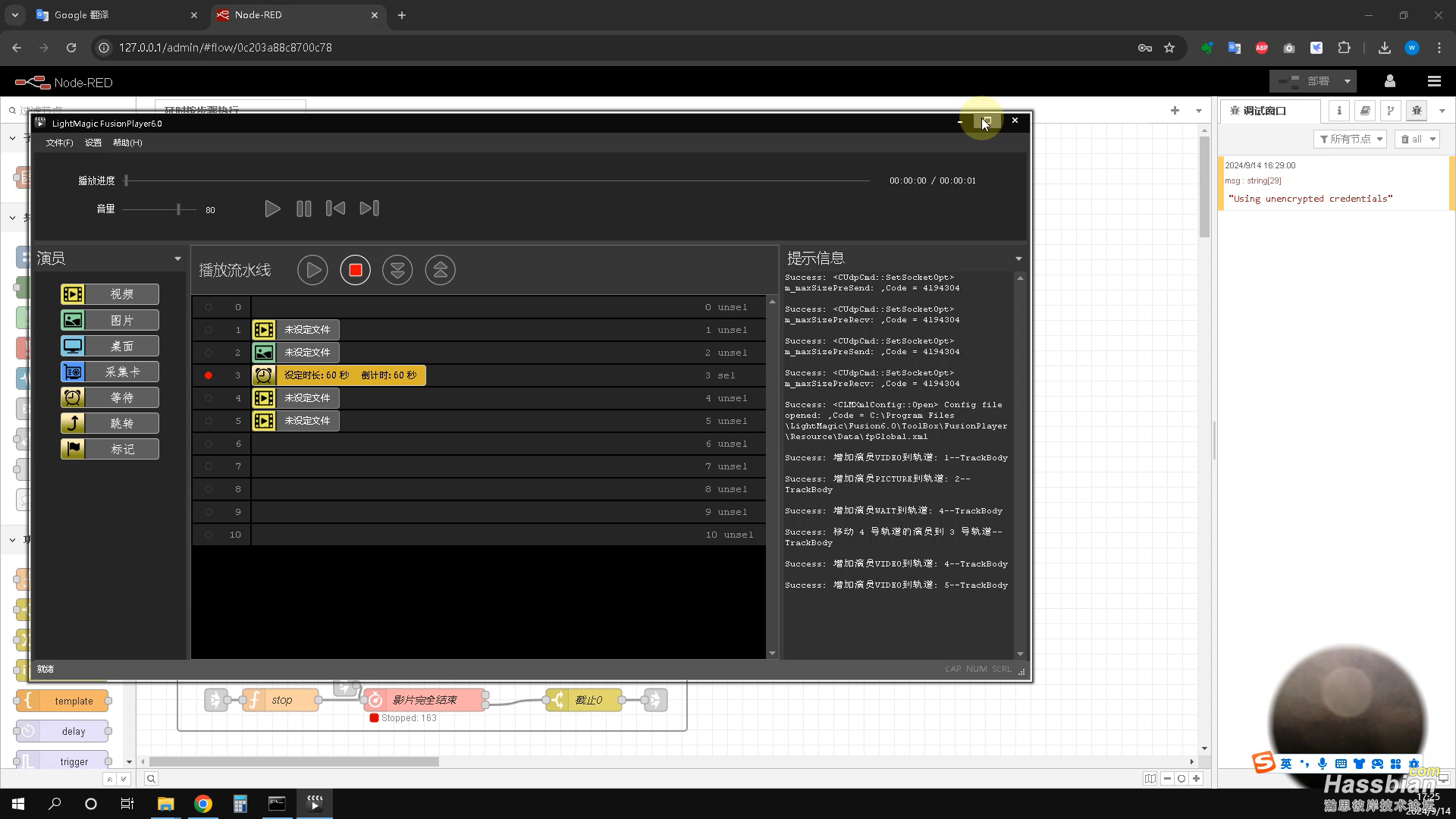The height and width of the screenshot is (819, 1456).
Task: Open the 部署 deploy dropdown arrow in Node-RED
Action: (x=1348, y=81)
